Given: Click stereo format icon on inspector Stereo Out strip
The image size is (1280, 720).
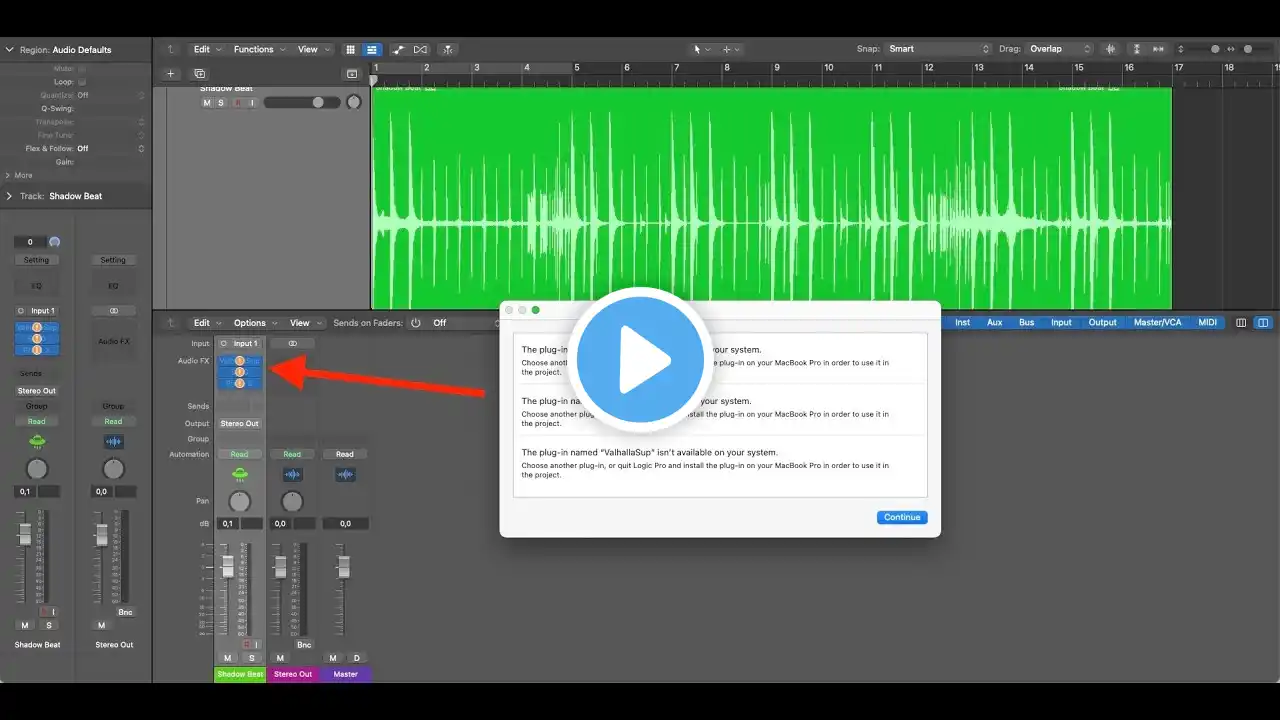Looking at the screenshot, I should 114,311.
